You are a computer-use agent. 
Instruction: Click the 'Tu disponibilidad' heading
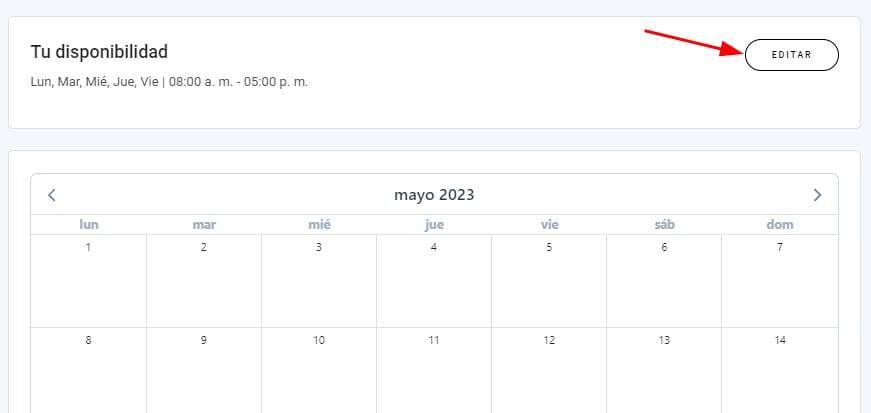(99, 51)
